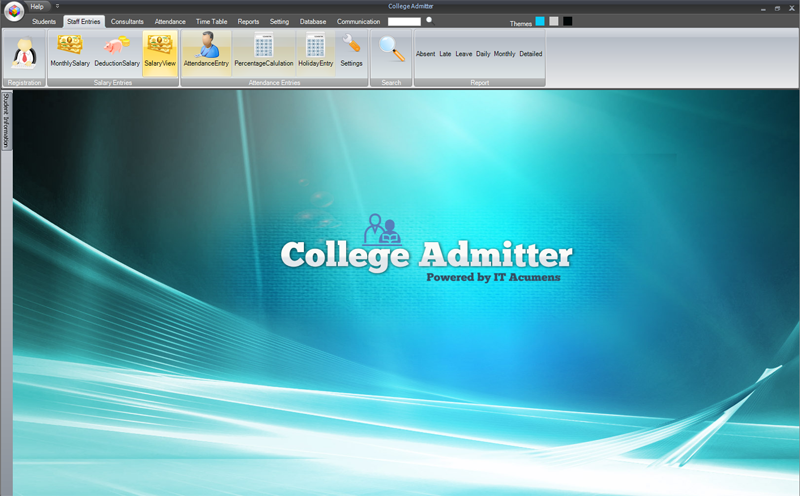Open the Staff Registration icon

point(24,53)
